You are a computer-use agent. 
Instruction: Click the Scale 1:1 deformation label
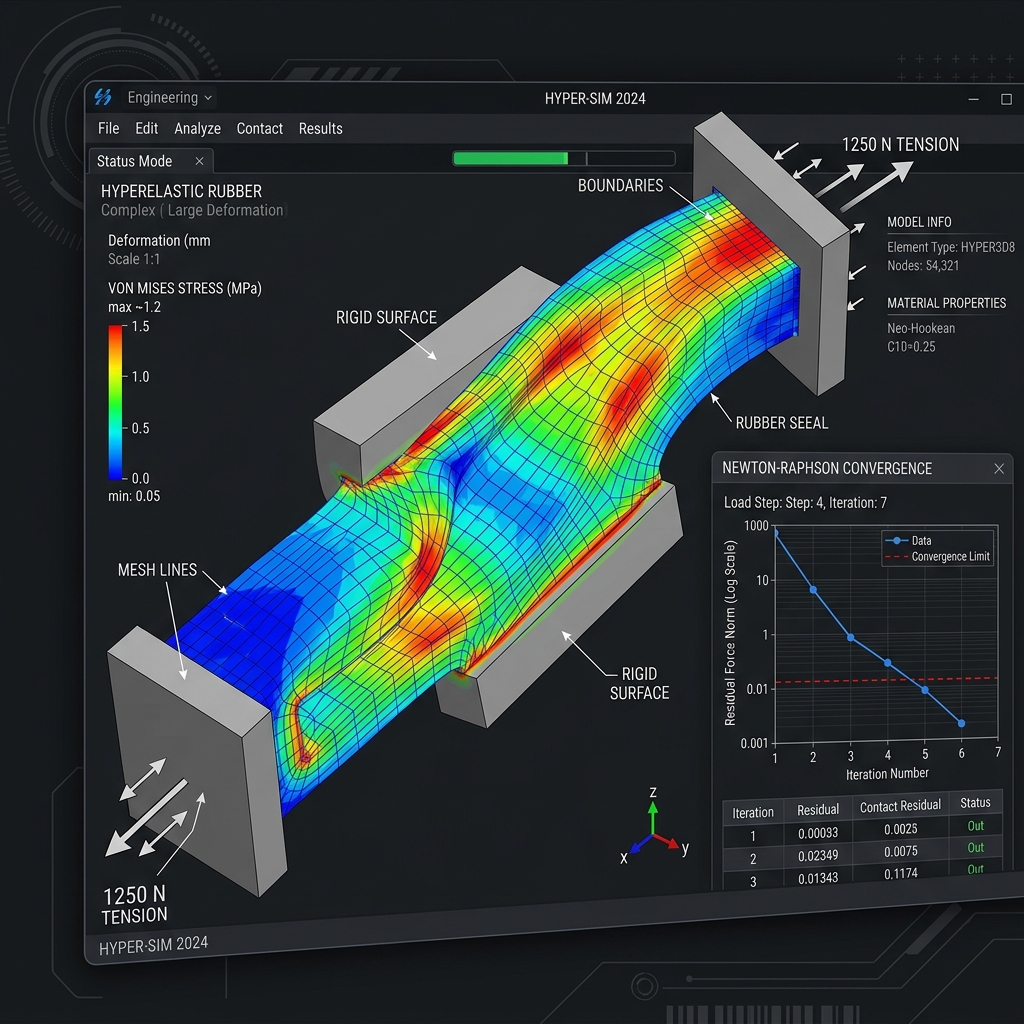point(134,259)
